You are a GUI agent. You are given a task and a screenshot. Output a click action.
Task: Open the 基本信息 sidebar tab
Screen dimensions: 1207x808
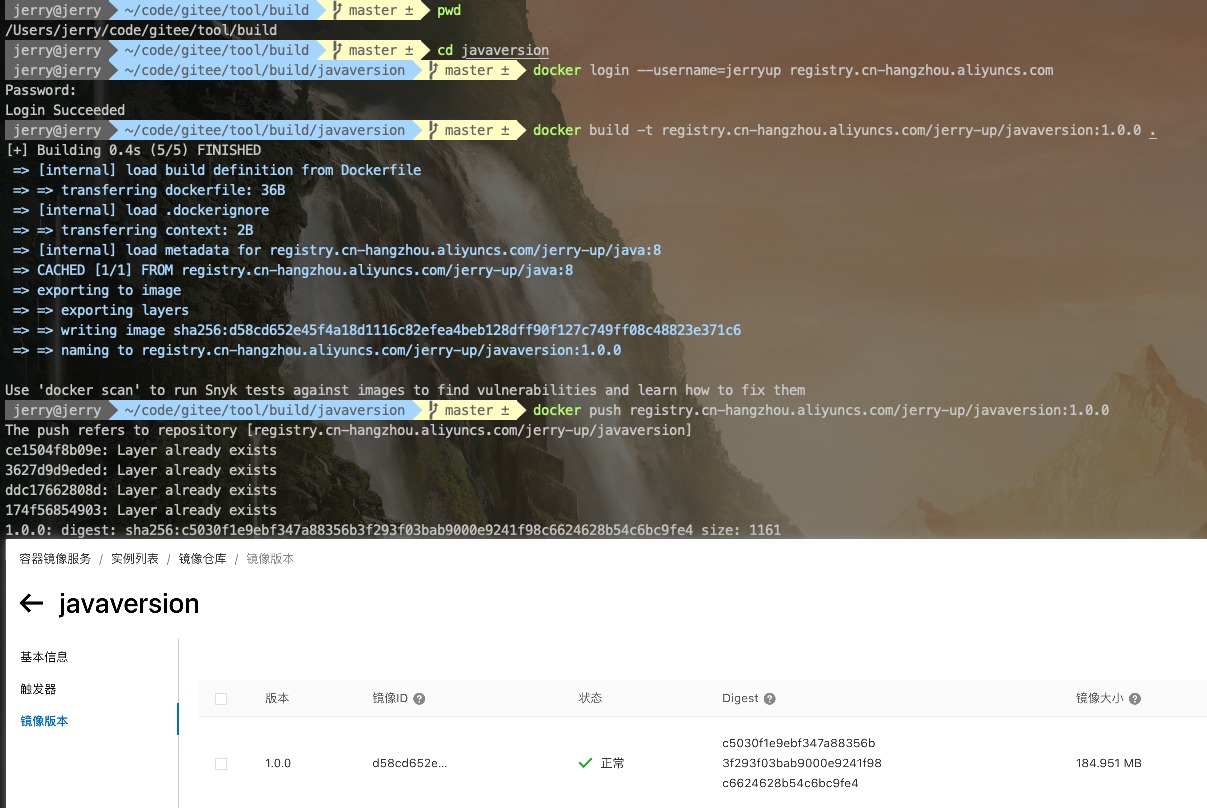(44, 657)
